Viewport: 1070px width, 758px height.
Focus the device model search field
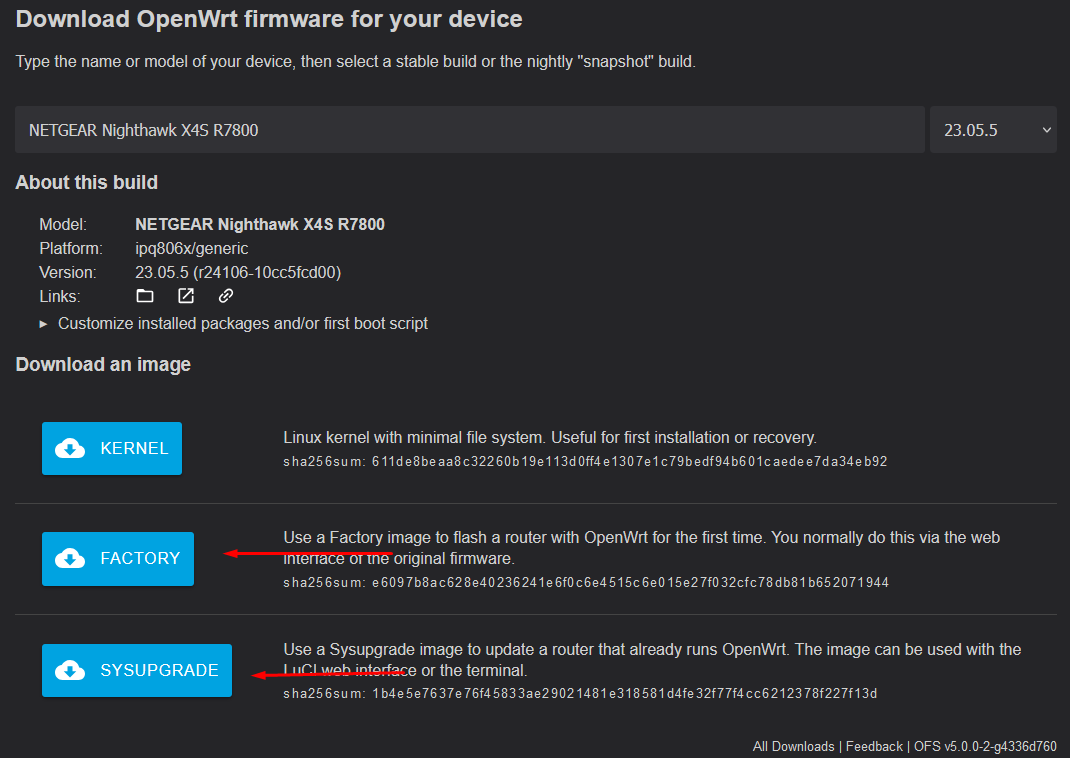(469, 130)
